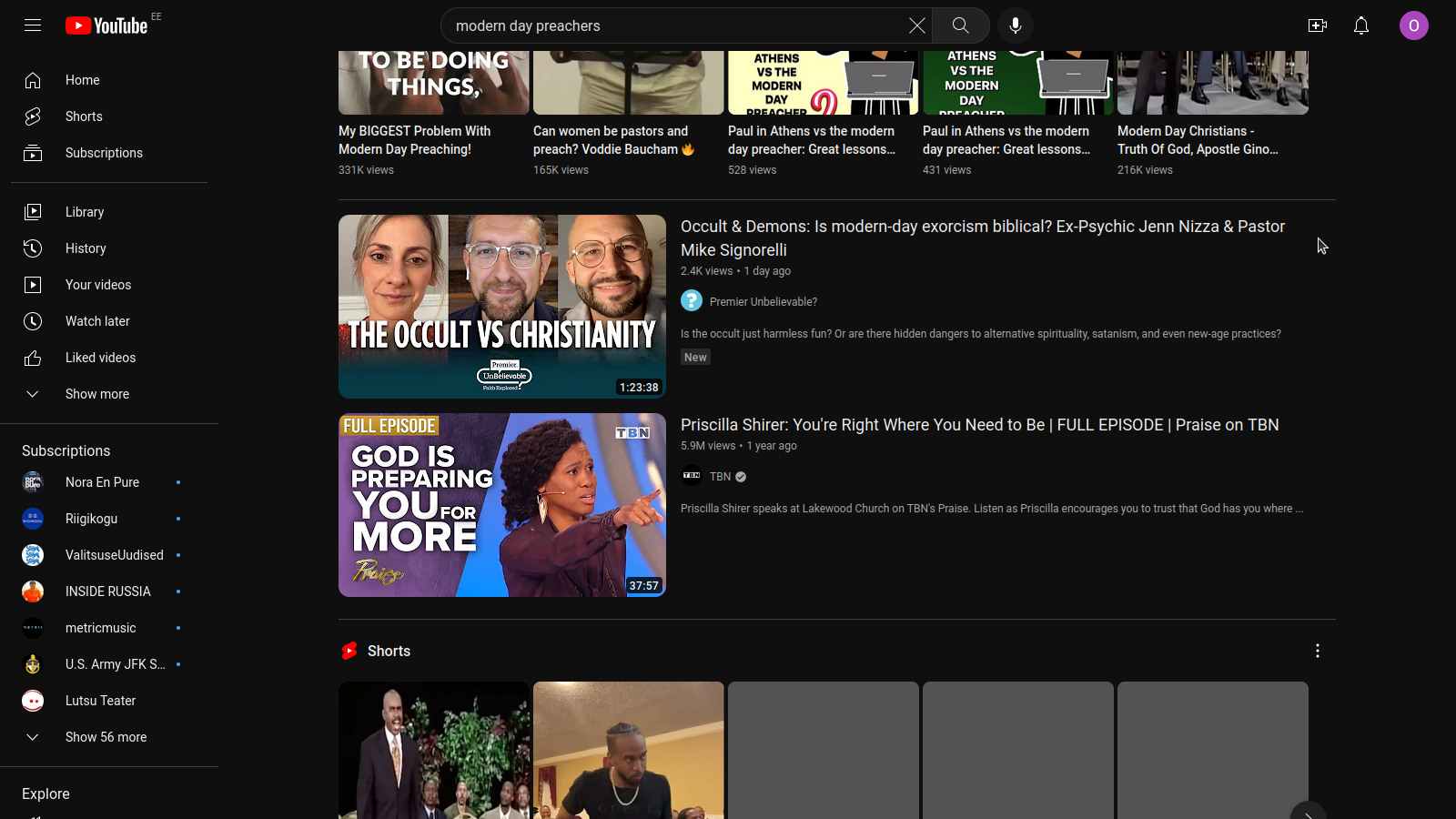Expand Show 56 more subscriptions

106,737
